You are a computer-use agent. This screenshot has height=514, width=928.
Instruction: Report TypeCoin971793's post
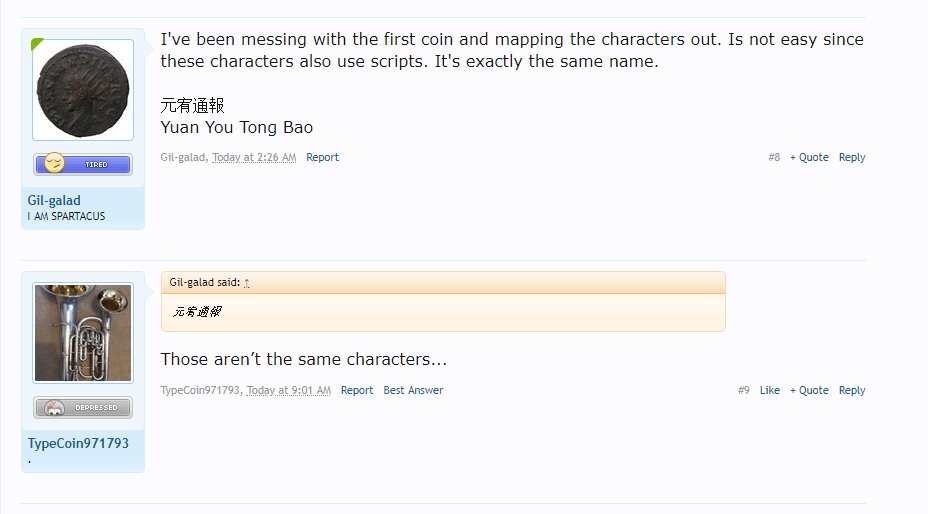click(357, 390)
